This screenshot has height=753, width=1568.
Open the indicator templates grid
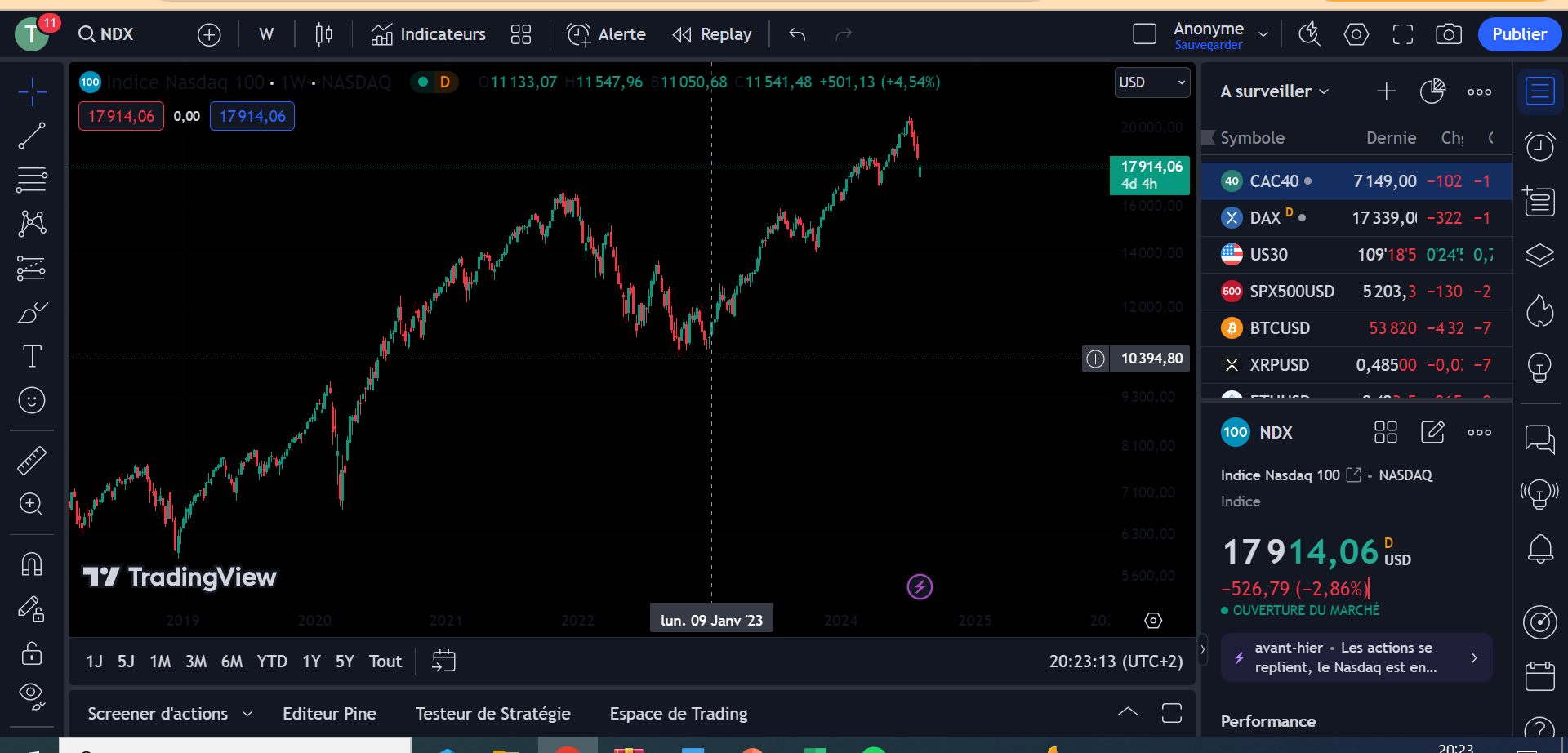(521, 34)
